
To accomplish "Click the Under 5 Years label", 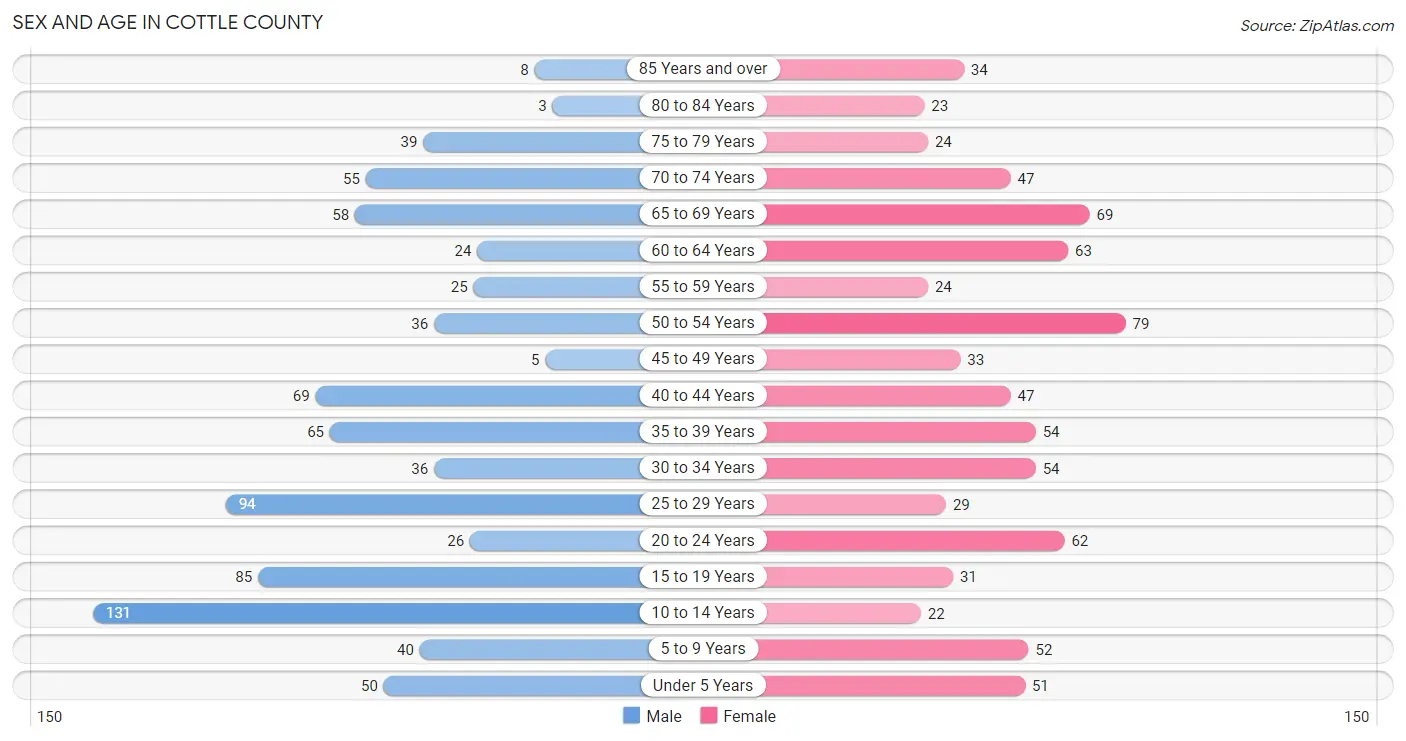I will pyautogui.click(x=703, y=685).
